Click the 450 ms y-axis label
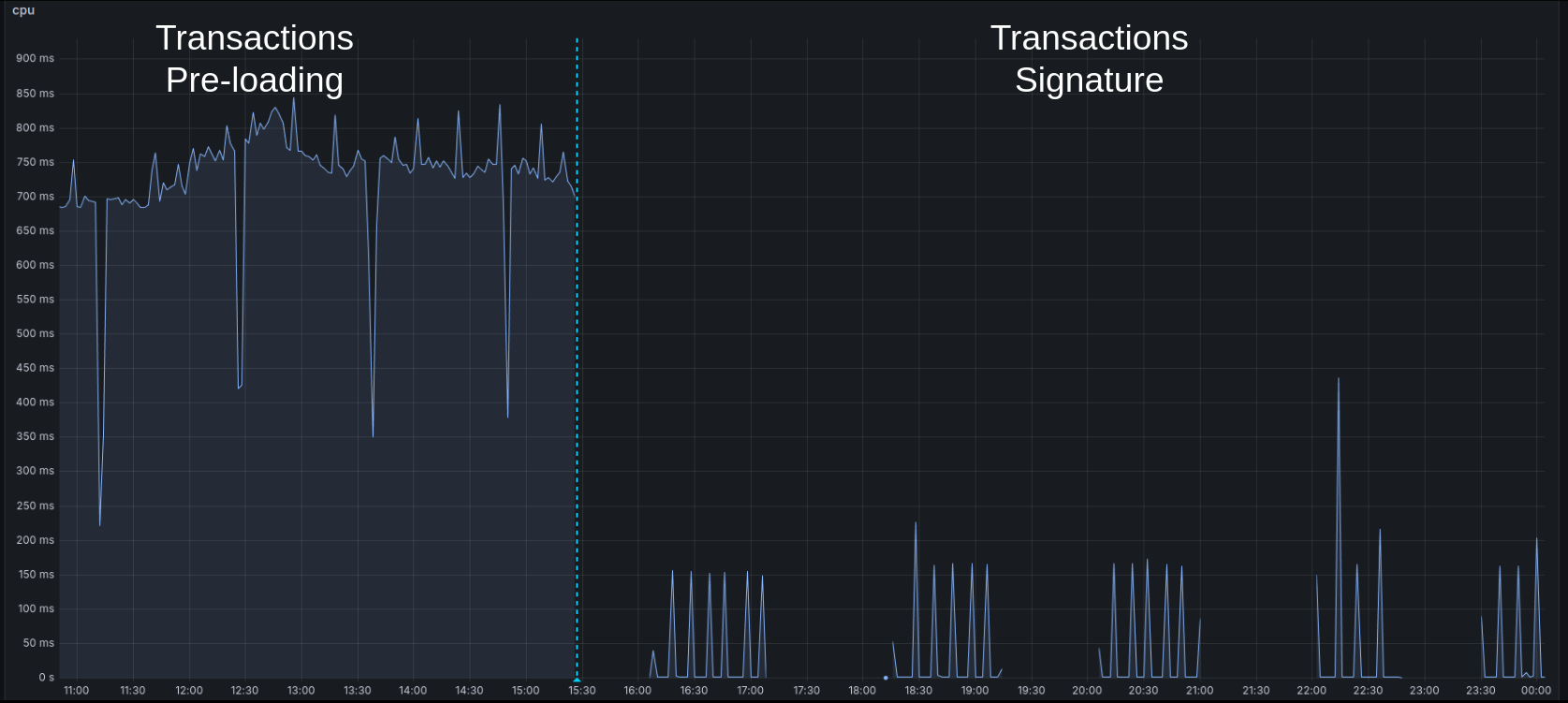1568x703 pixels. [x=35, y=368]
